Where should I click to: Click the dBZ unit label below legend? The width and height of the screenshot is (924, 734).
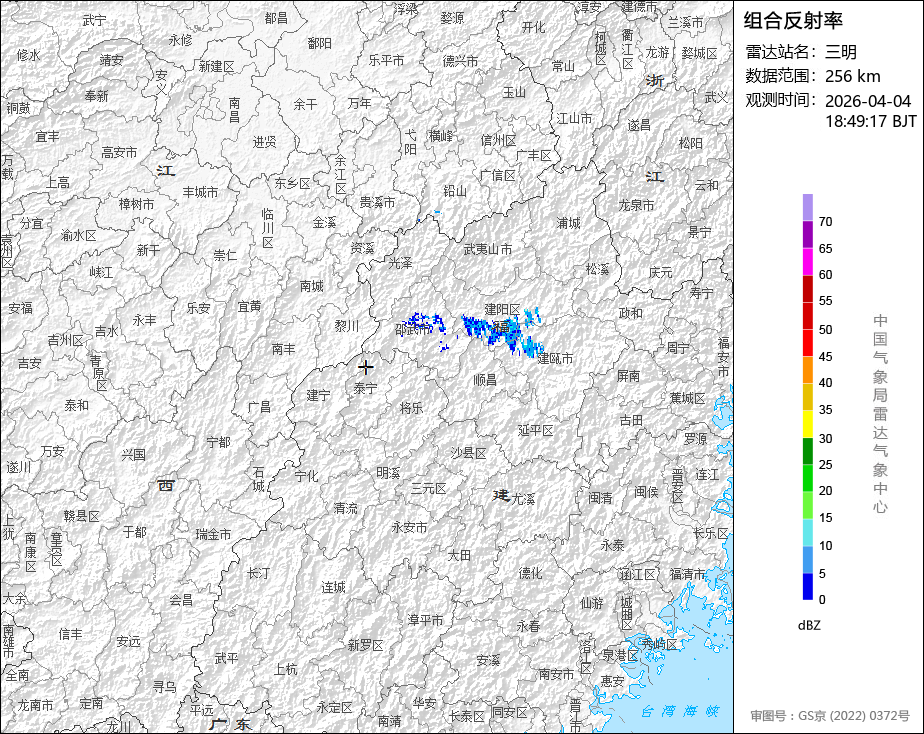809,625
